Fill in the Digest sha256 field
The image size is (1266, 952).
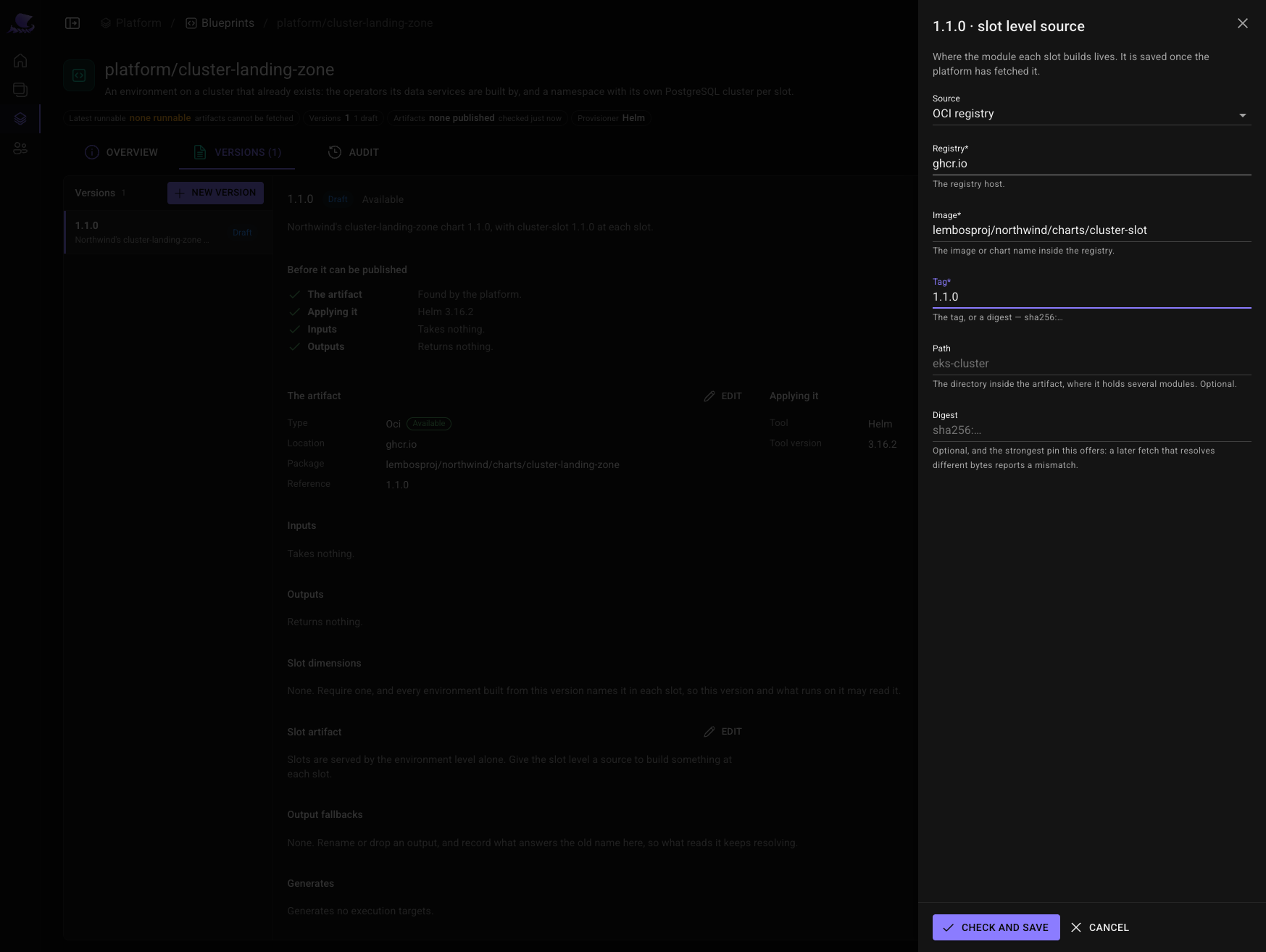[1091, 430]
